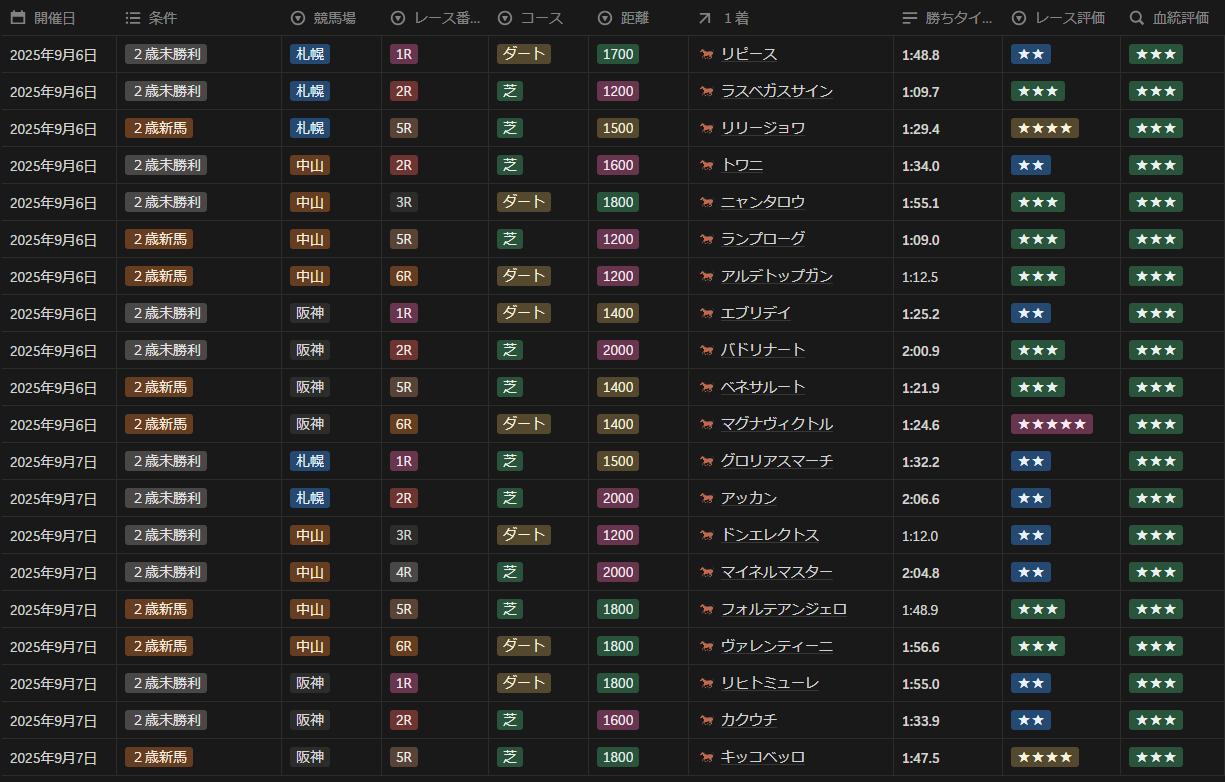Open the 距離 column header dropdown
Viewport: 1225px width, 782px height.
point(605,18)
